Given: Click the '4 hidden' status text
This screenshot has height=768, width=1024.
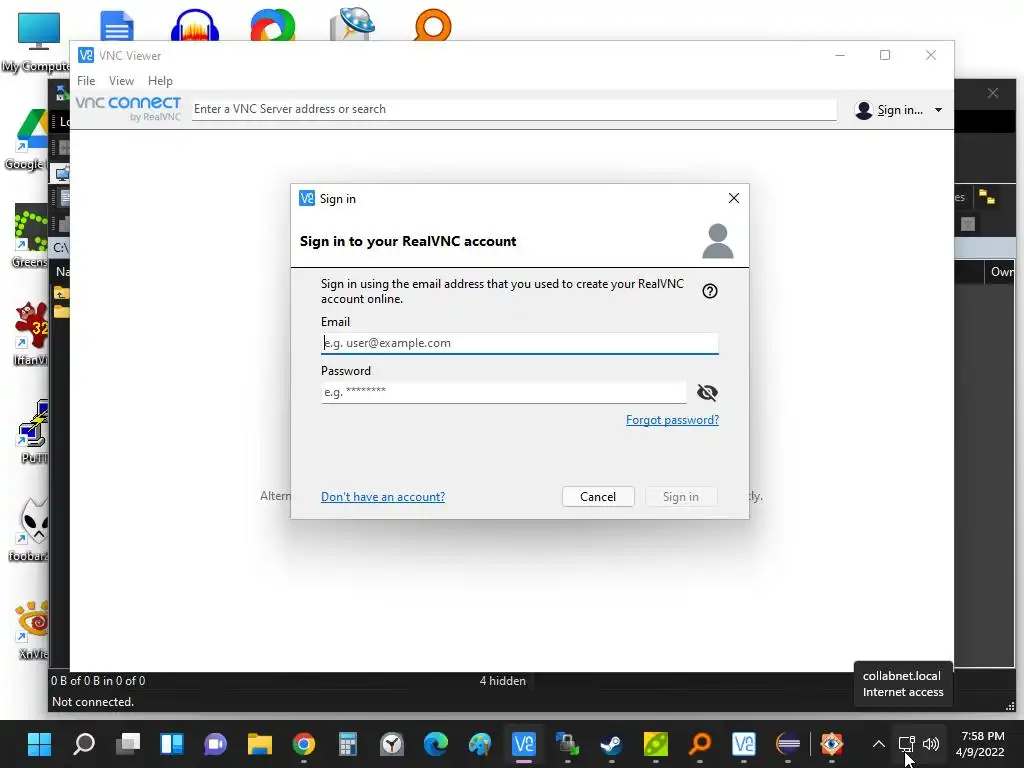Looking at the screenshot, I should coord(502,680).
